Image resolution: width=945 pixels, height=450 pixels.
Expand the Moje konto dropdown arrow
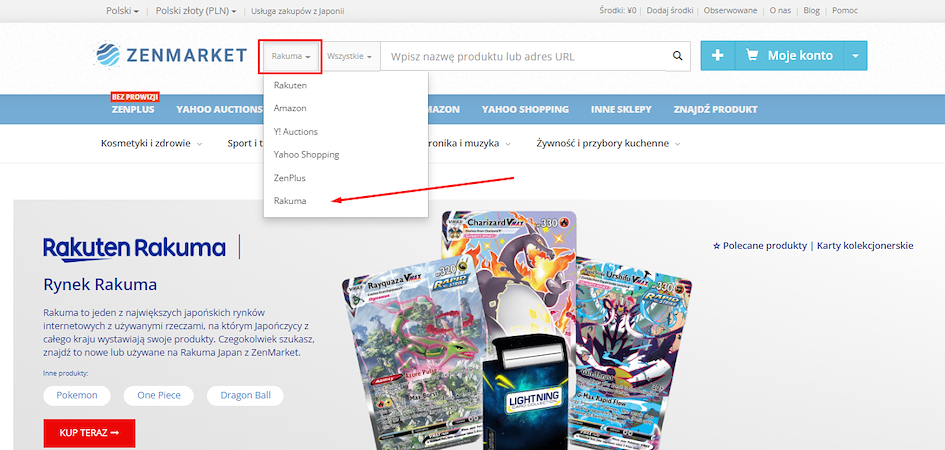[855, 56]
